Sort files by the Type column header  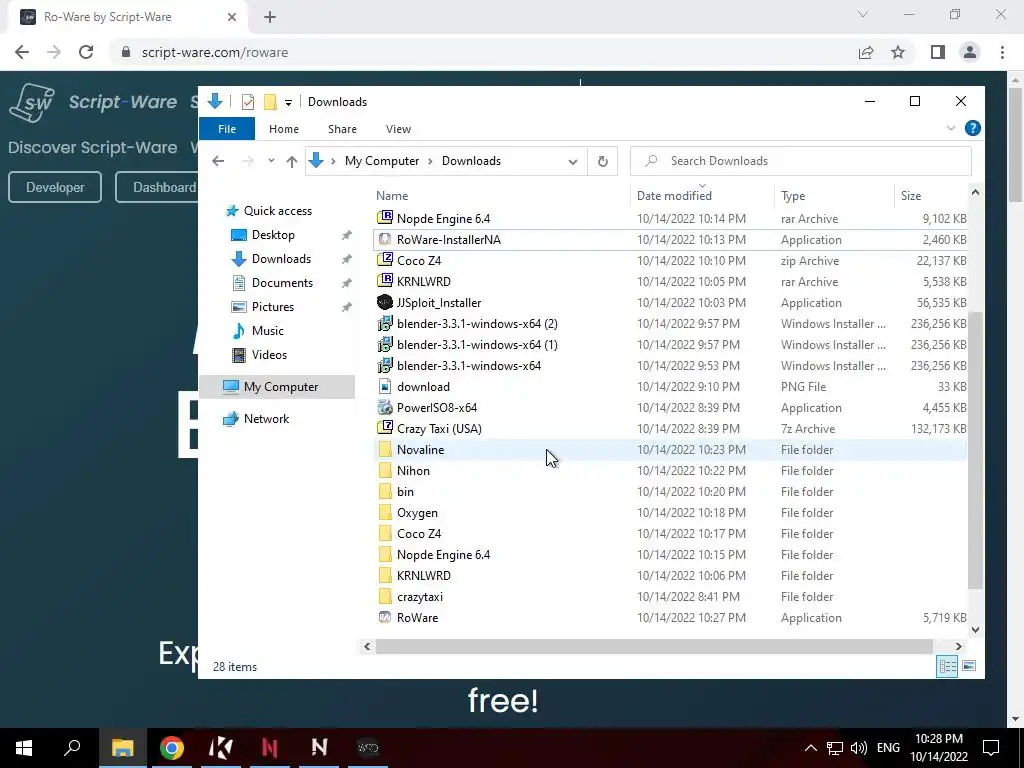coord(793,195)
